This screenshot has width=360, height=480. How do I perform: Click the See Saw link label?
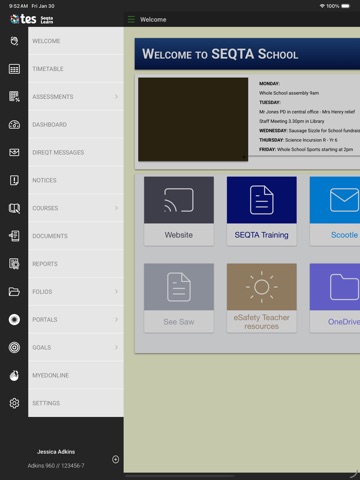click(x=179, y=322)
